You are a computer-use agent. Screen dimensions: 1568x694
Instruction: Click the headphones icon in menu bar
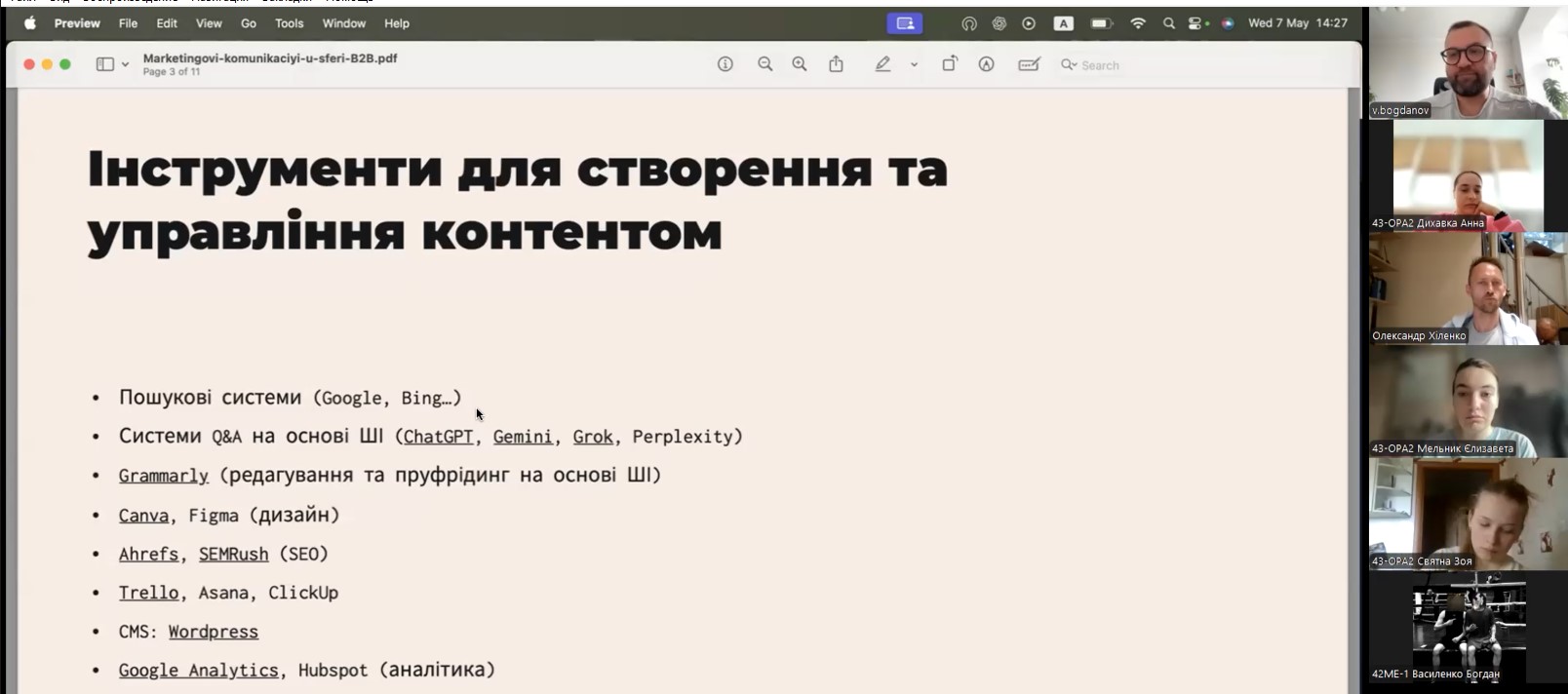[969, 23]
